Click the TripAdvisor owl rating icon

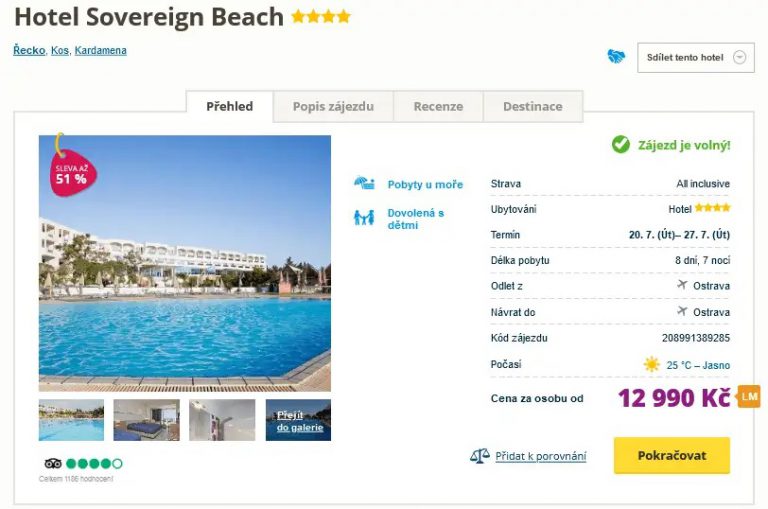(x=54, y=463)
